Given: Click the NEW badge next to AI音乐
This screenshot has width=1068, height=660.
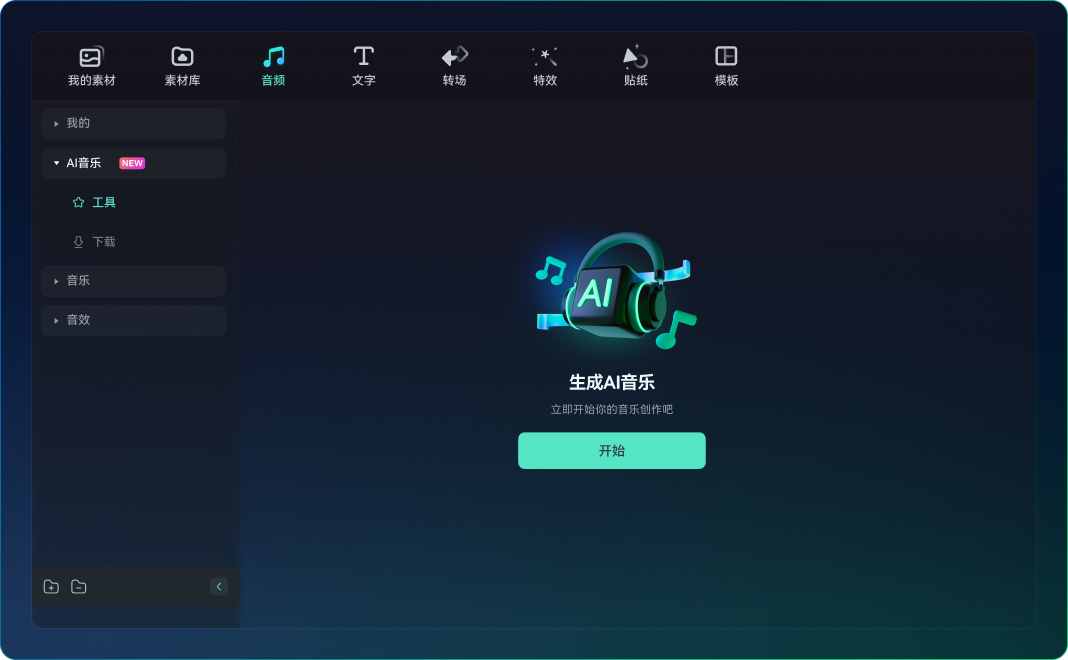Looking at the screenshot, I should 131,162.
